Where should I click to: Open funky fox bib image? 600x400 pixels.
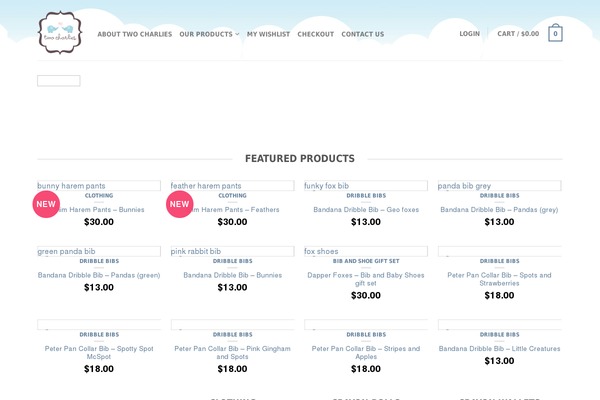(366, 186)
